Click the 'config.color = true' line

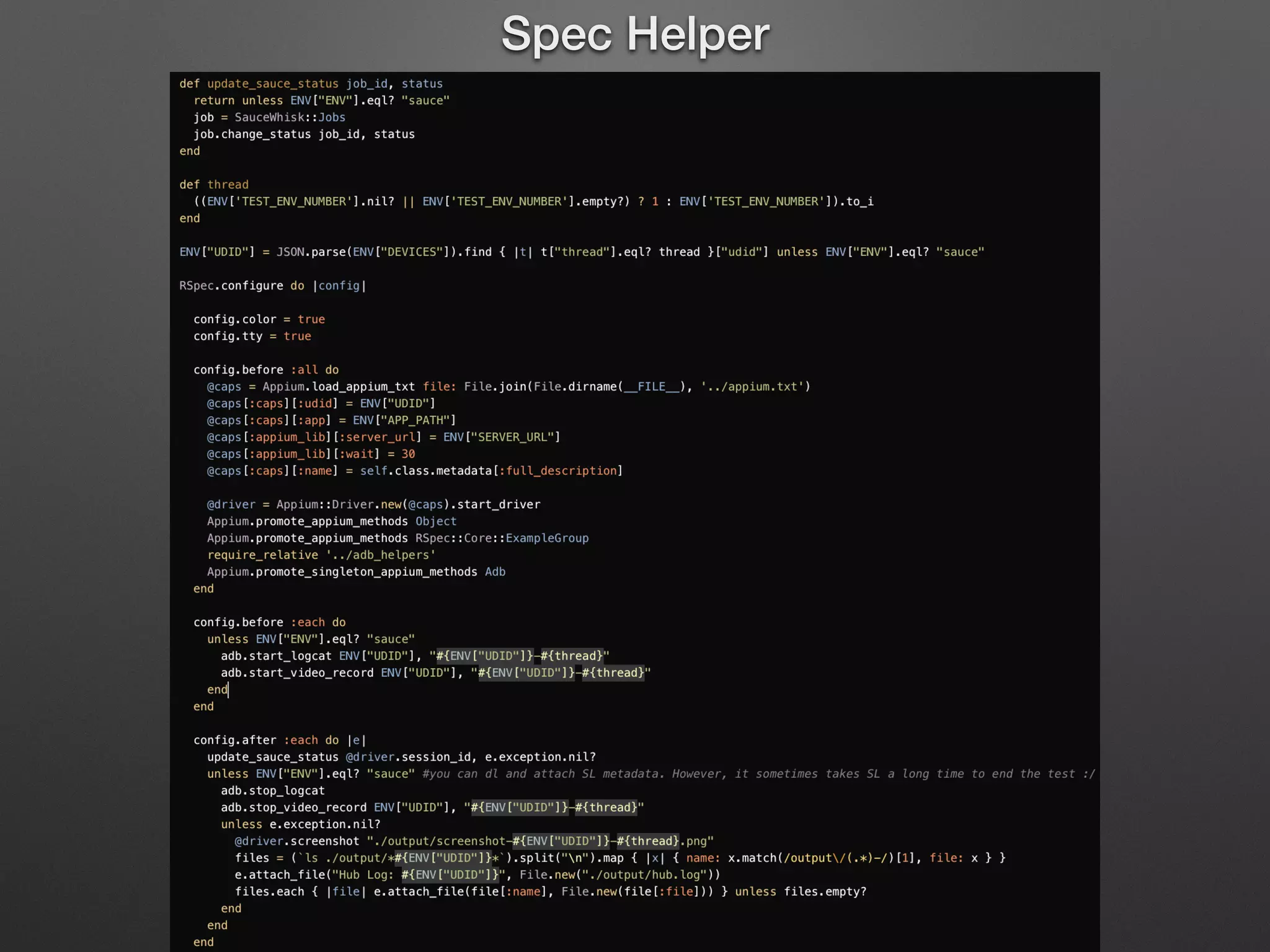click(x=259, y=319)
